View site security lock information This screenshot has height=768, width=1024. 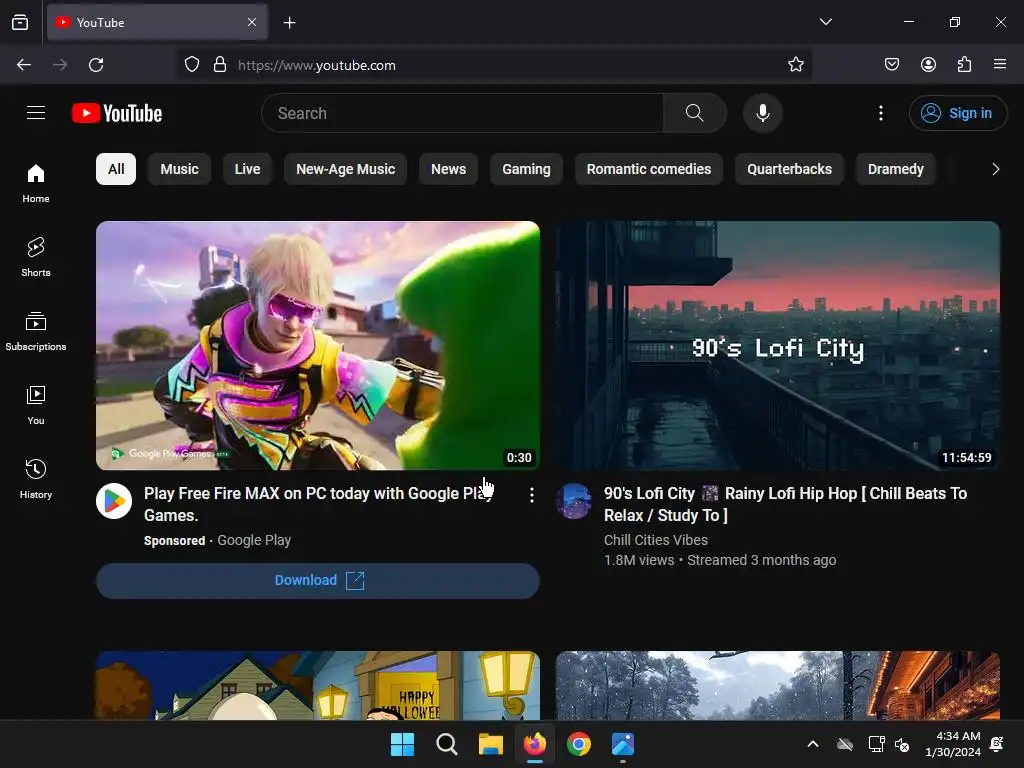point(220,65)
